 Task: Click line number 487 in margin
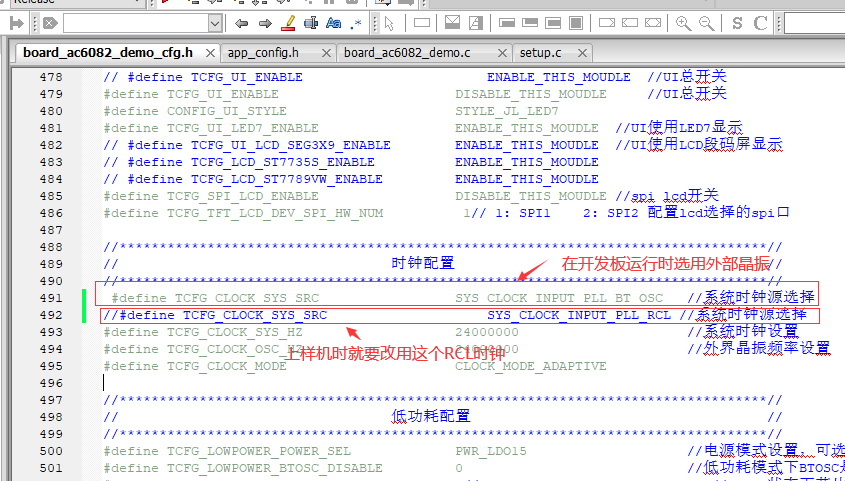(x=51, y=230)
